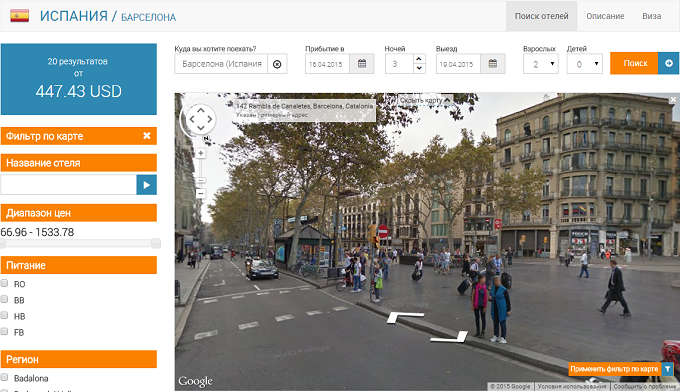This screenshot has height=392, width=680.
Task: Collapse the Название отеля filter header
Action: coord(78,163)
